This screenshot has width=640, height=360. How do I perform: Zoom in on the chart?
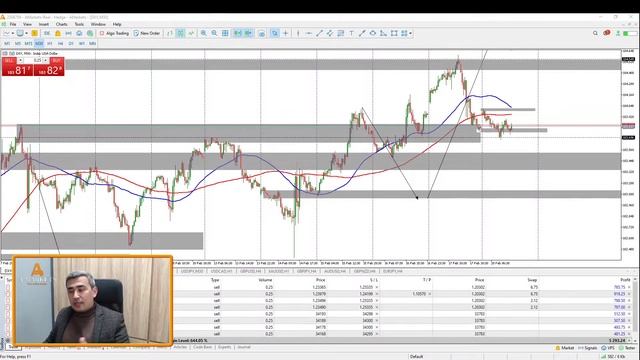[203, 33]
